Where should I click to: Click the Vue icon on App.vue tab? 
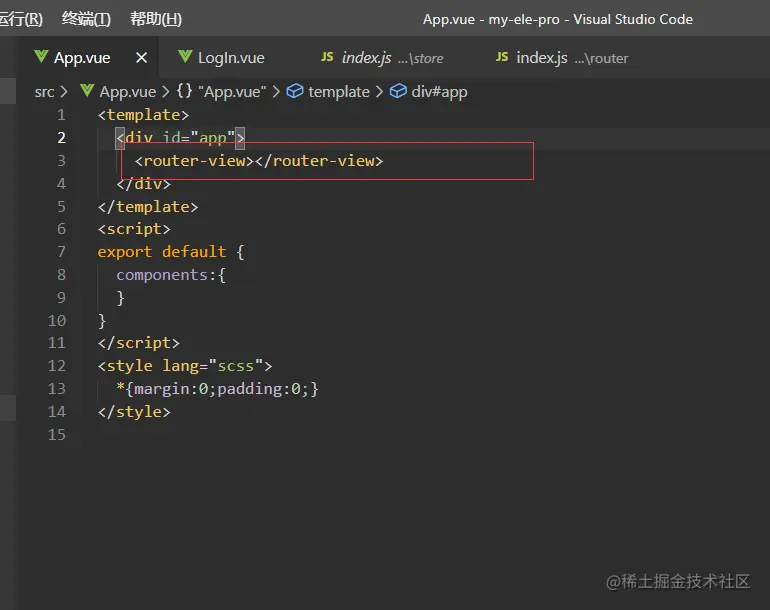41,57
